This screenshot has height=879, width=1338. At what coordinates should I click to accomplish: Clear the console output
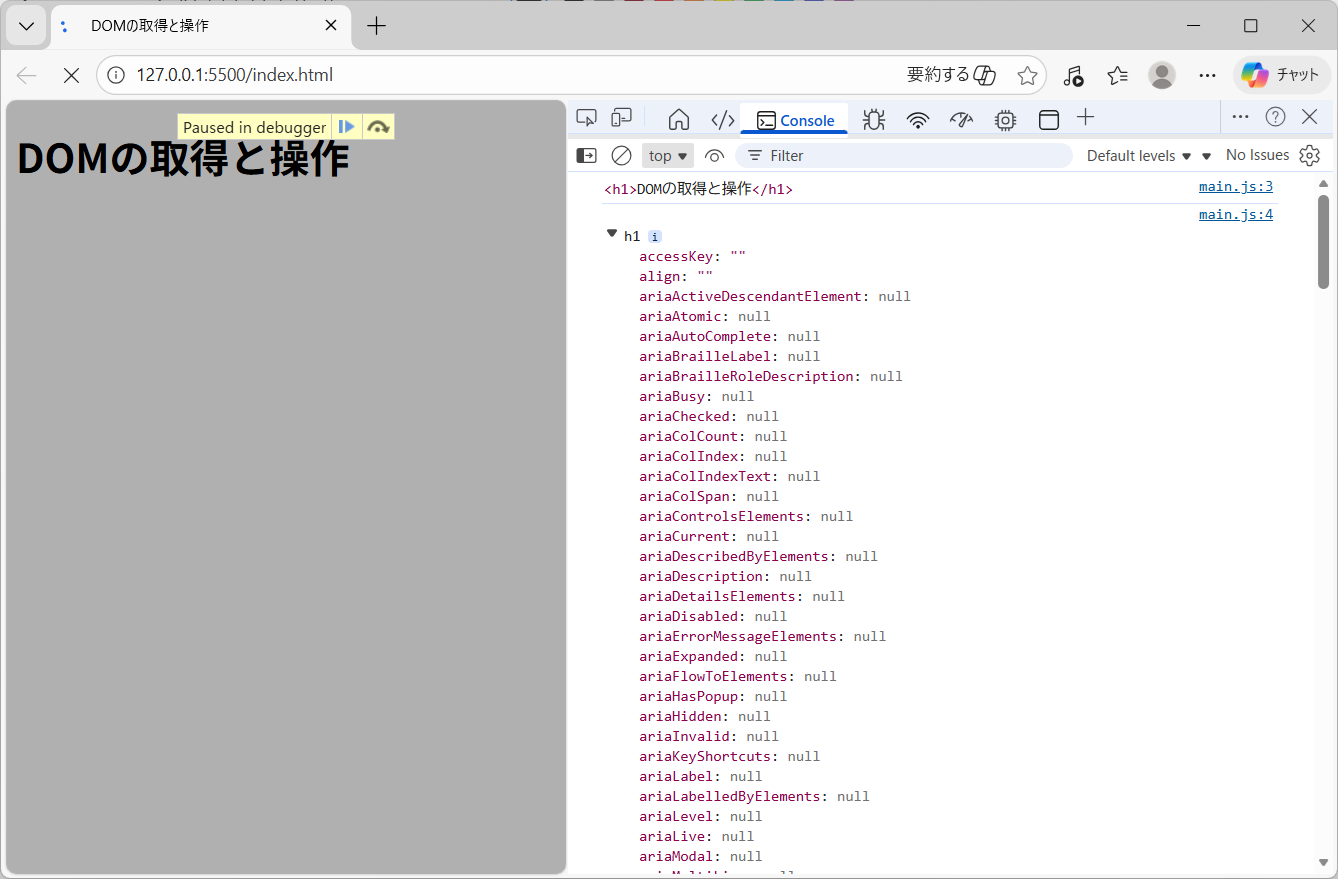coord(621,156)
